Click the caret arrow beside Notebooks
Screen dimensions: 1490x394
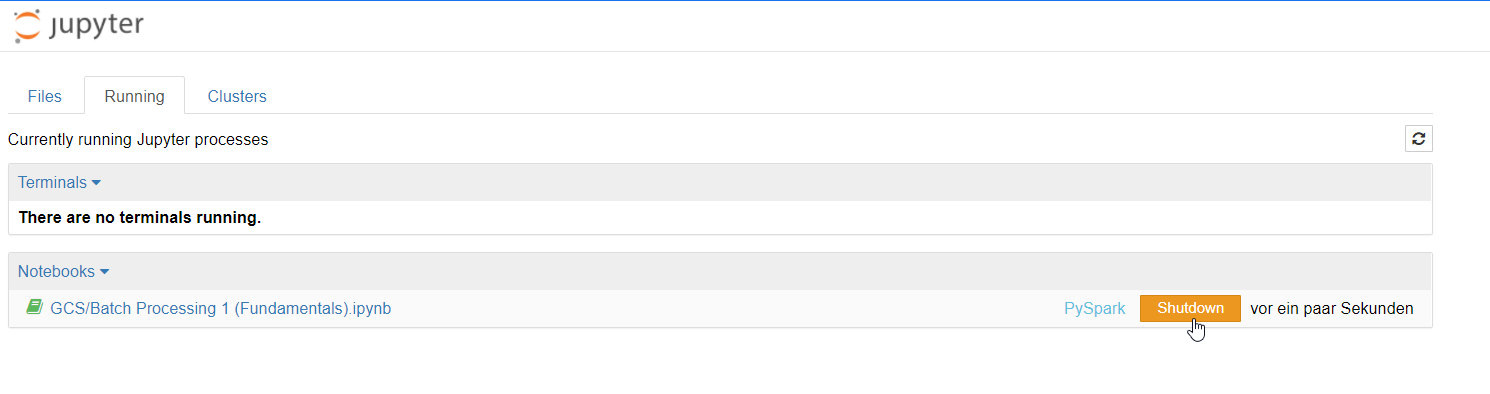coord(104,271)
